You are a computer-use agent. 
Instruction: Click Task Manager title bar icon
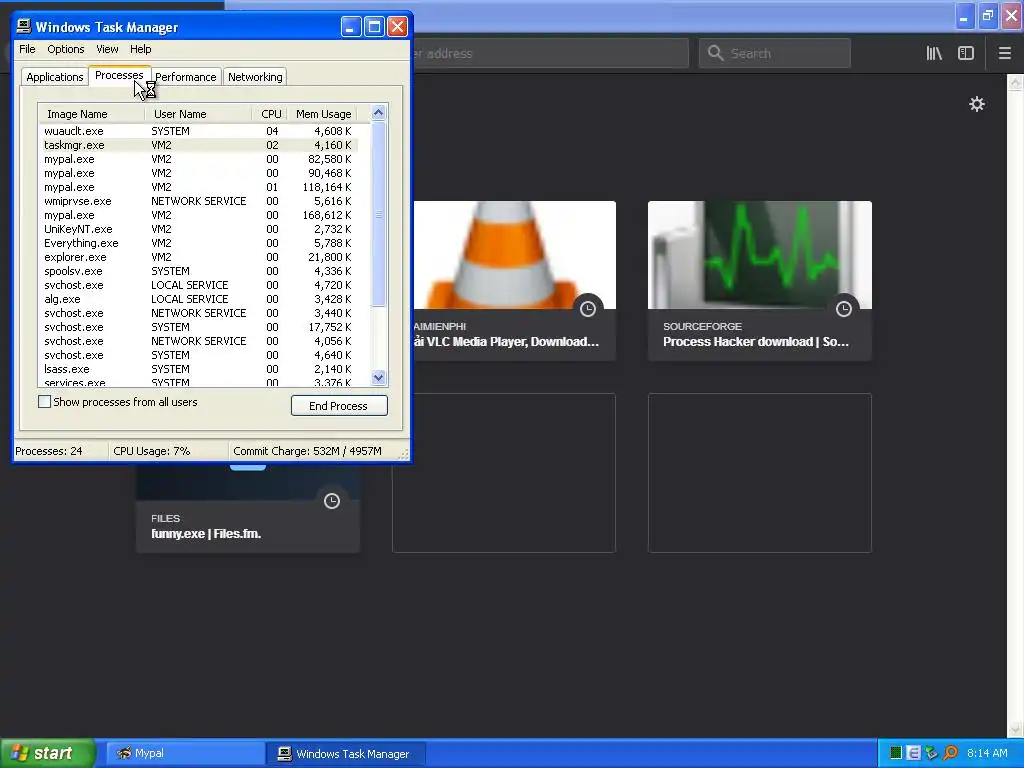coord(24,26)
